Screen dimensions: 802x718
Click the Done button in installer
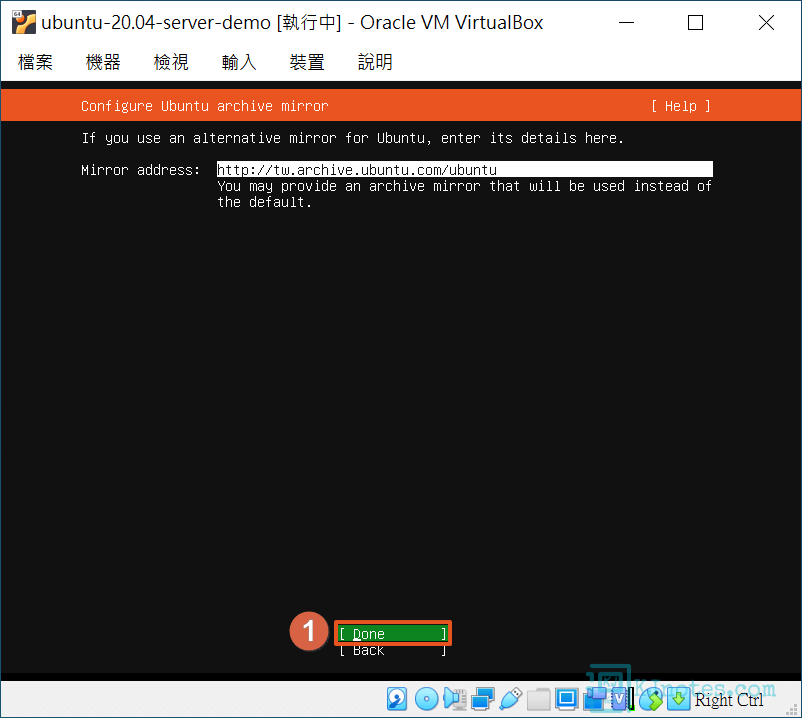[393, 634]
